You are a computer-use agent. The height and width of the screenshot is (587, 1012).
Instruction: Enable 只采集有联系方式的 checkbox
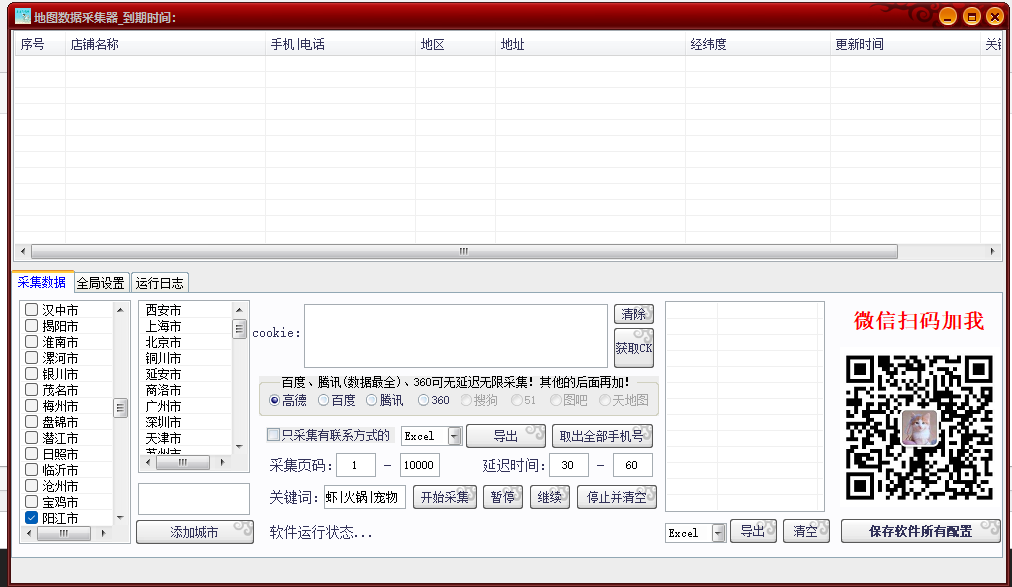[273, 435]
